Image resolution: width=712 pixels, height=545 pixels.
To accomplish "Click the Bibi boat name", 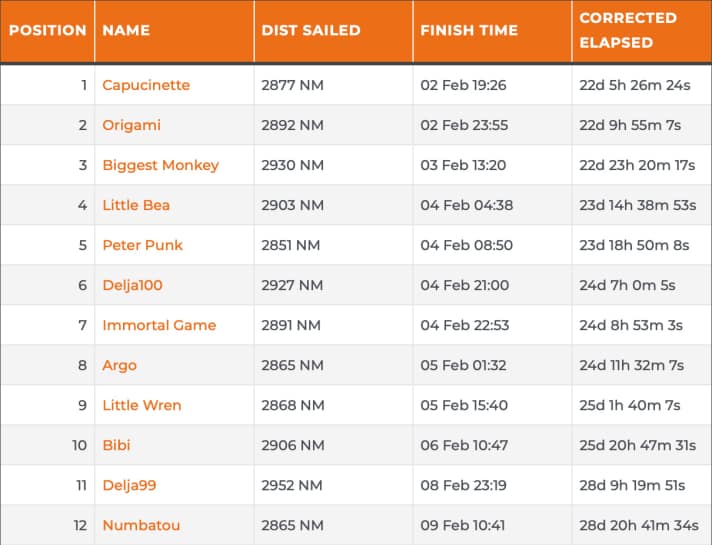I will point(116,445).
